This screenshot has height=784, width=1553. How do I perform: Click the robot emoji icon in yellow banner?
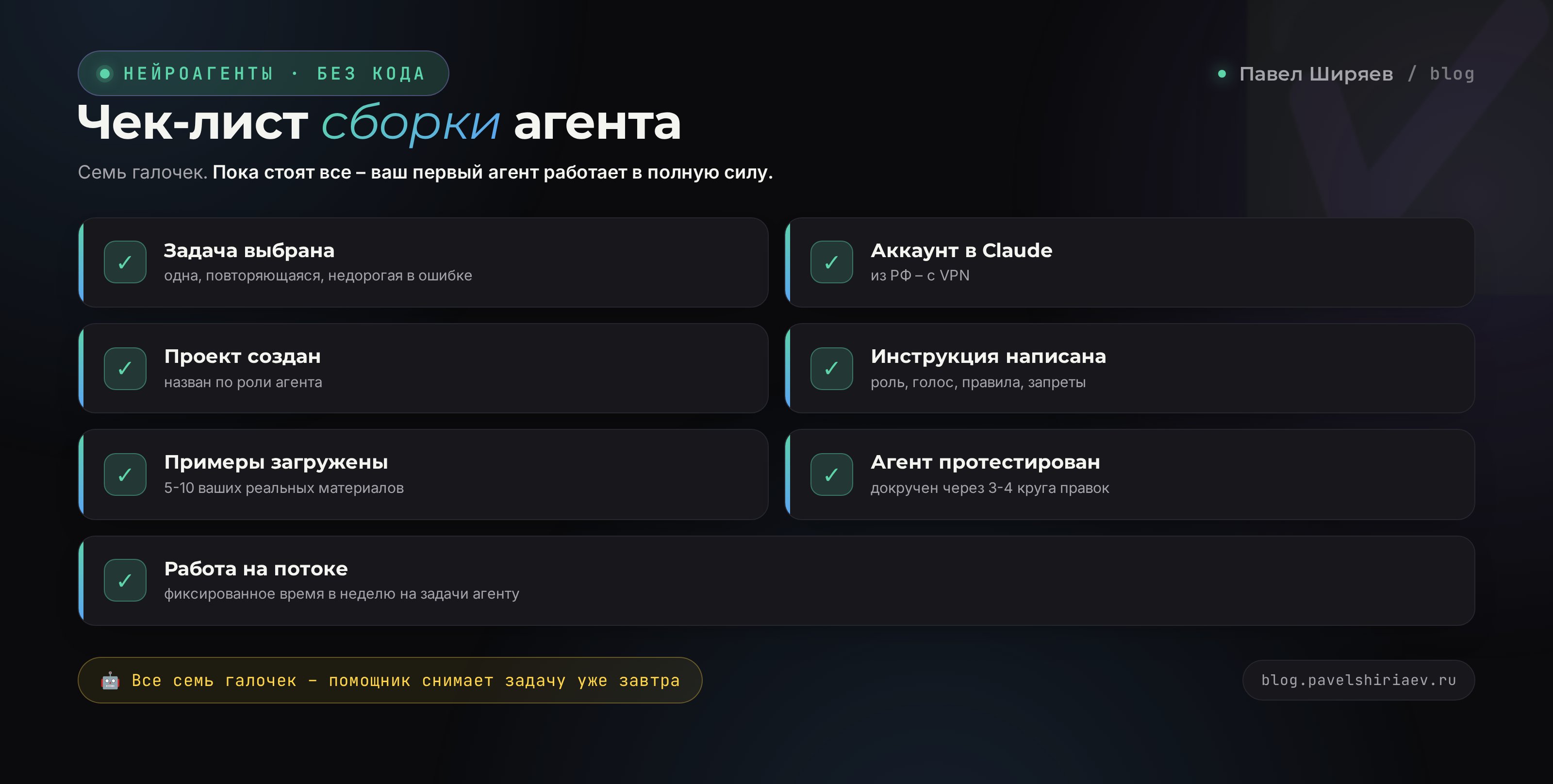click(x=110, y=680)
